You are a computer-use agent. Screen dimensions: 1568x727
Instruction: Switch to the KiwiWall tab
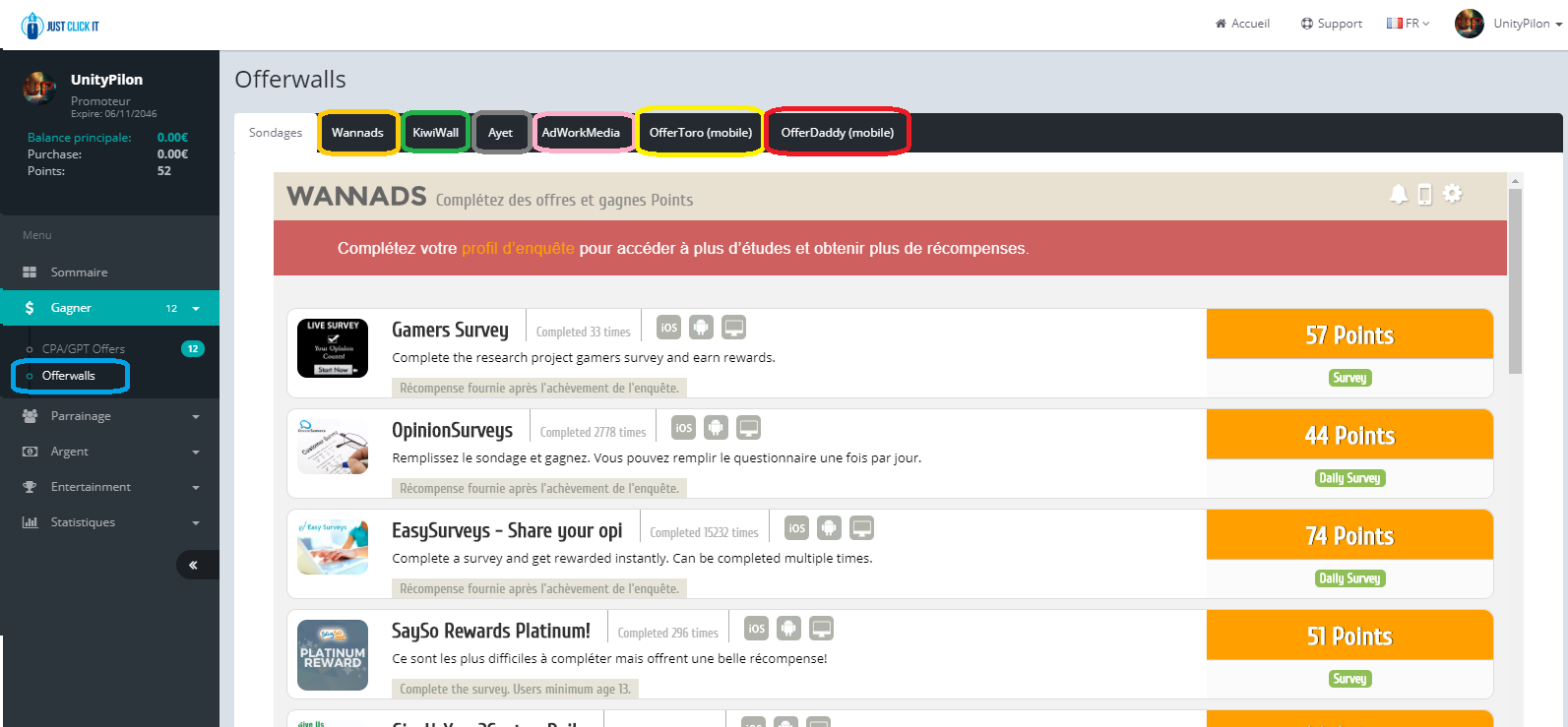435,133
